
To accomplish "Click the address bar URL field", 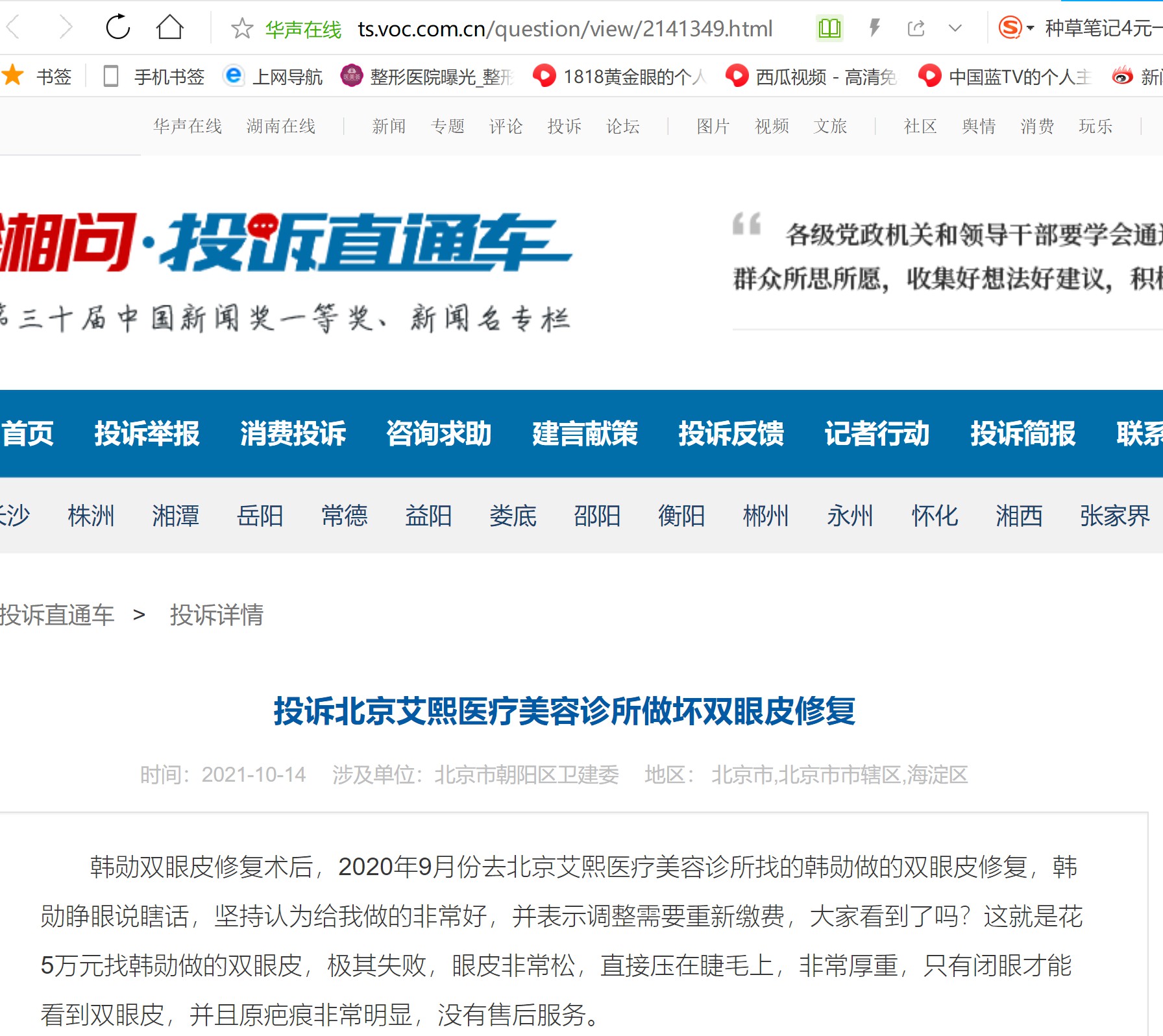I will tap(565, 29).
